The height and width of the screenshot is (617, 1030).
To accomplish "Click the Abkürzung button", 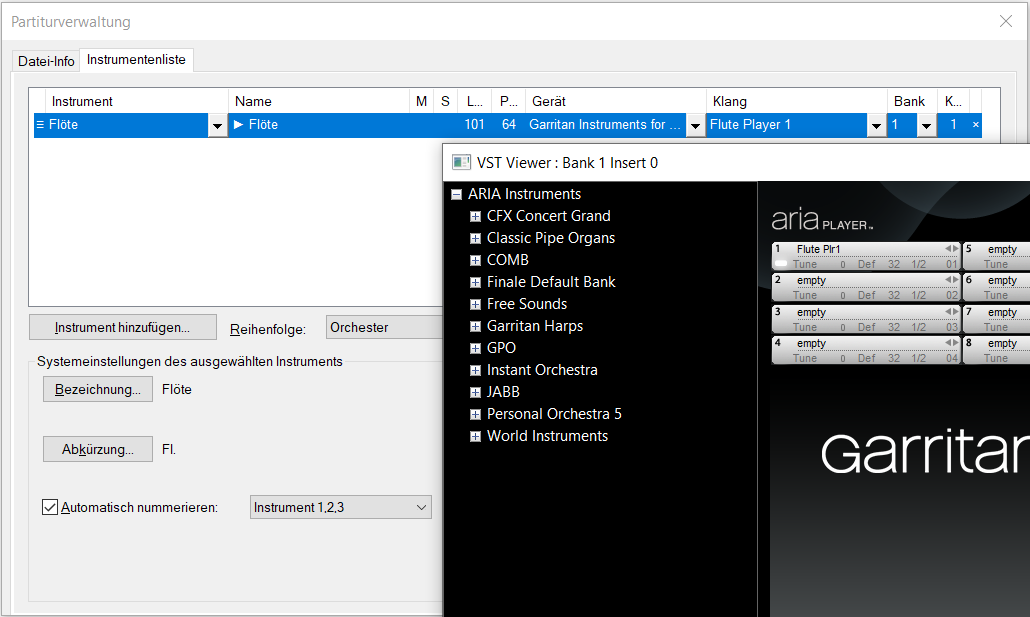I will [x=98, y=449].
